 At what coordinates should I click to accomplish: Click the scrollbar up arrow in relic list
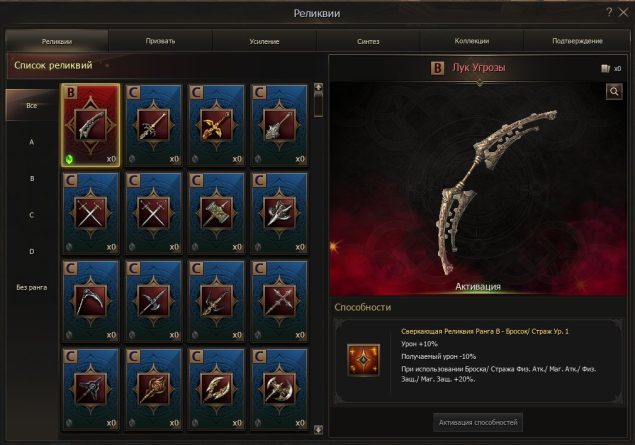pos(318,87)
